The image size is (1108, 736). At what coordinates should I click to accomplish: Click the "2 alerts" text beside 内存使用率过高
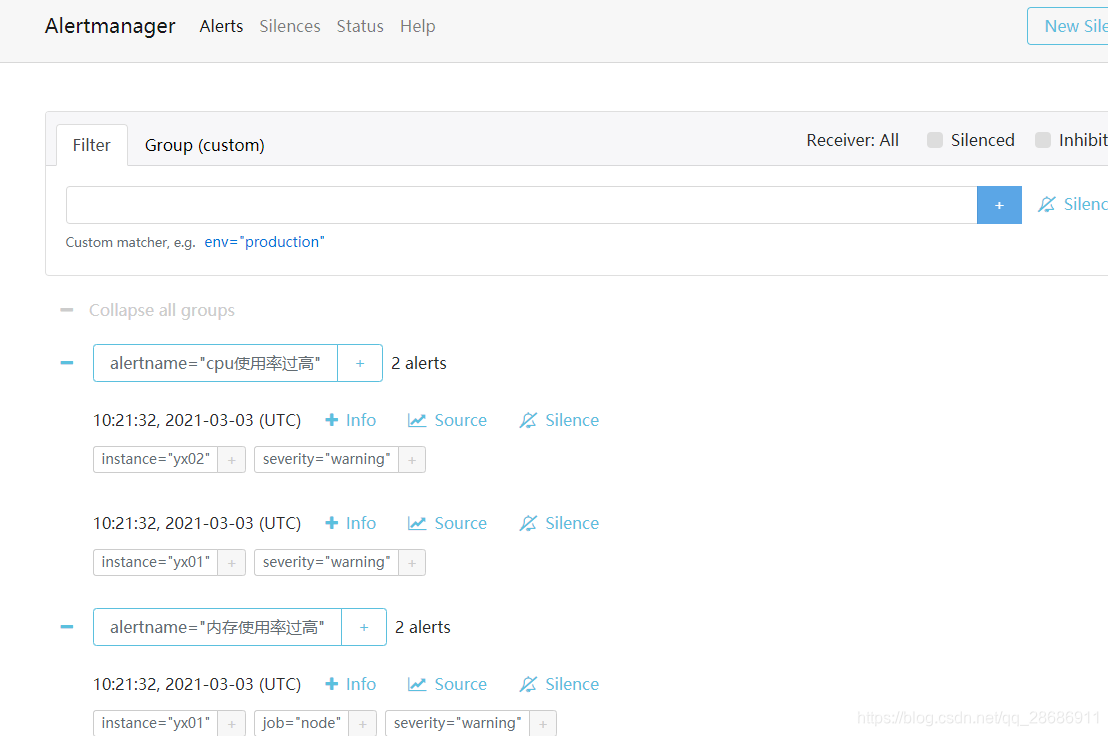[x=423, y=627]
